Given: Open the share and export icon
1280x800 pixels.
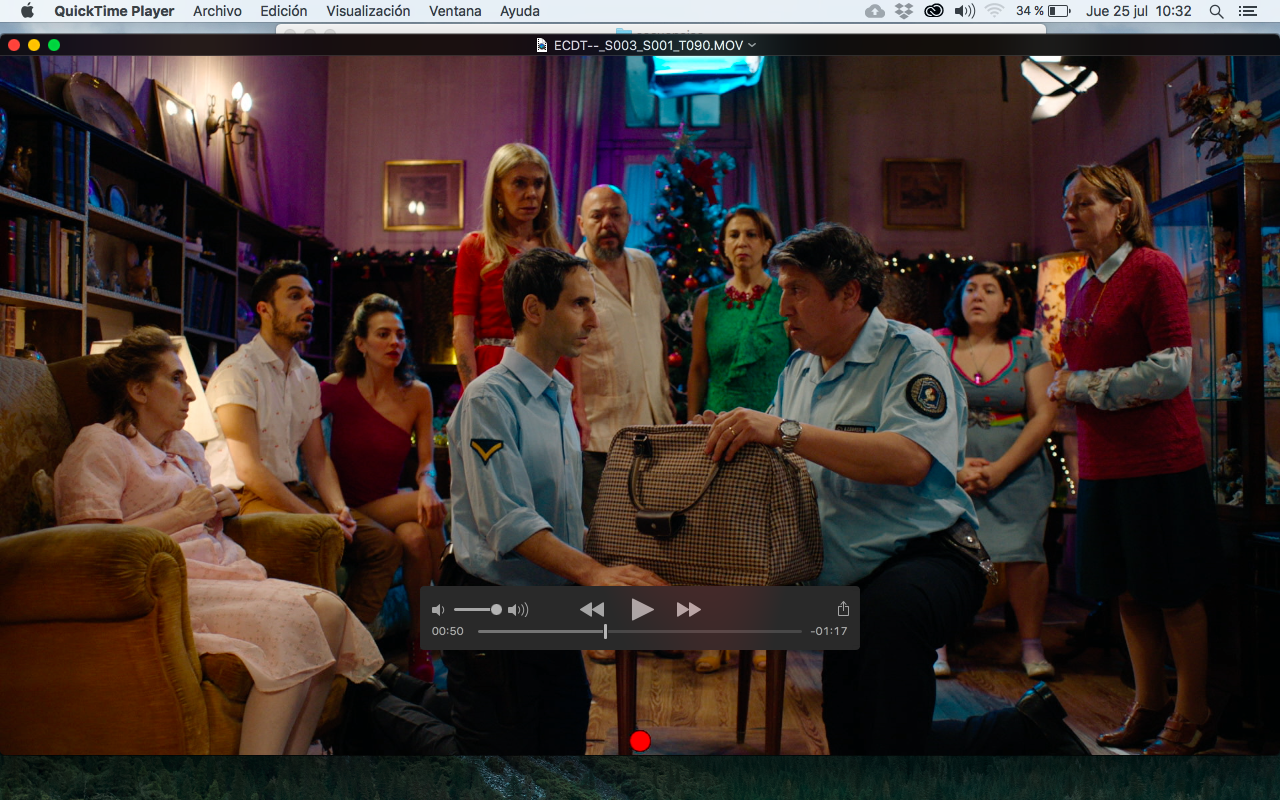Looking at the screenshot, I should (x=843, y=609).
